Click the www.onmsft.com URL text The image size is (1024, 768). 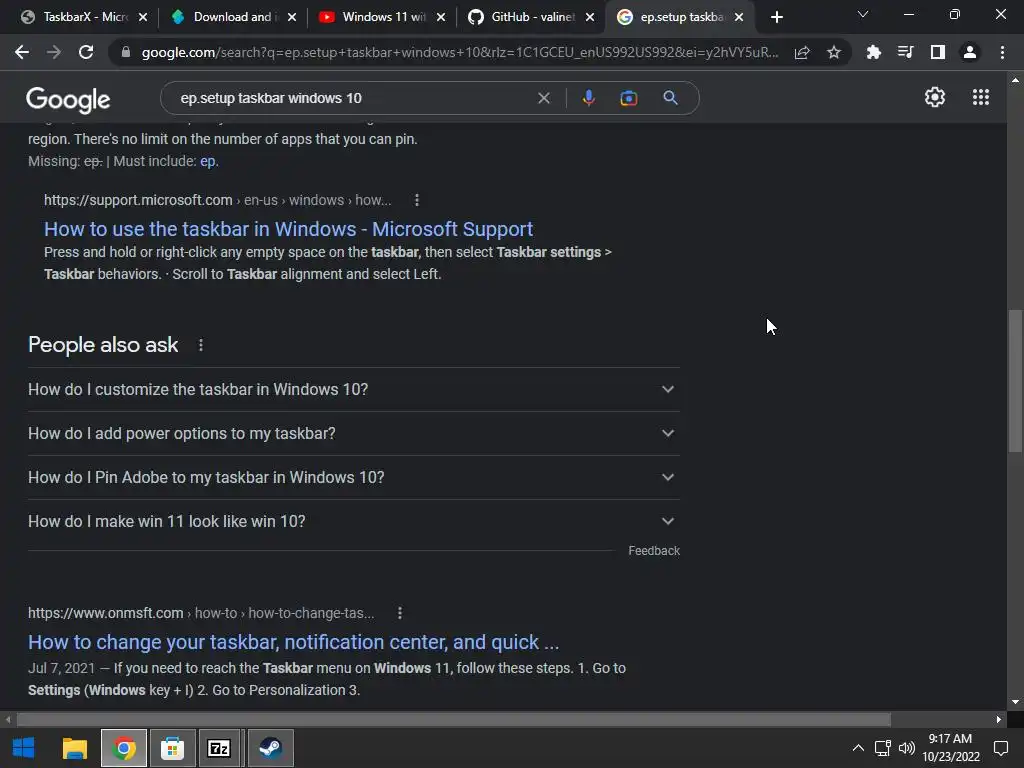click(x=105, y=613)
